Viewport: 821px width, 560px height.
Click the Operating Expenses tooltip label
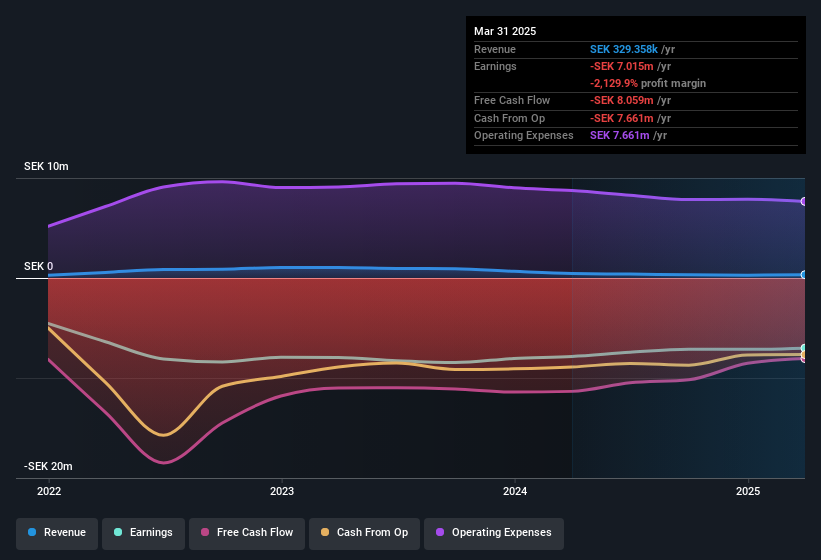point(524,135)
